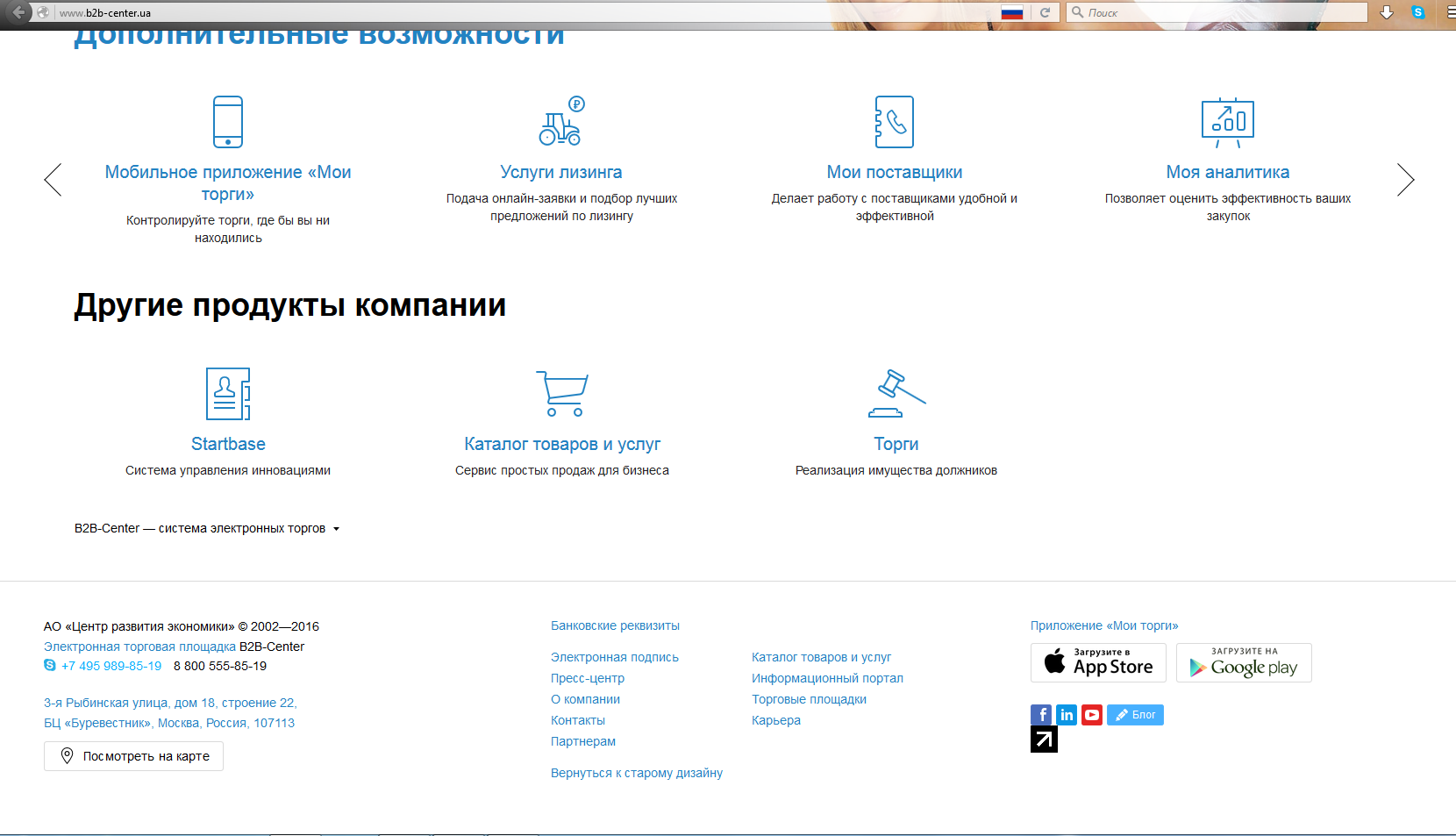The image size is (1456, 836).
Task: Download the app from App Store badge
Action: [x=1098, y=662]
